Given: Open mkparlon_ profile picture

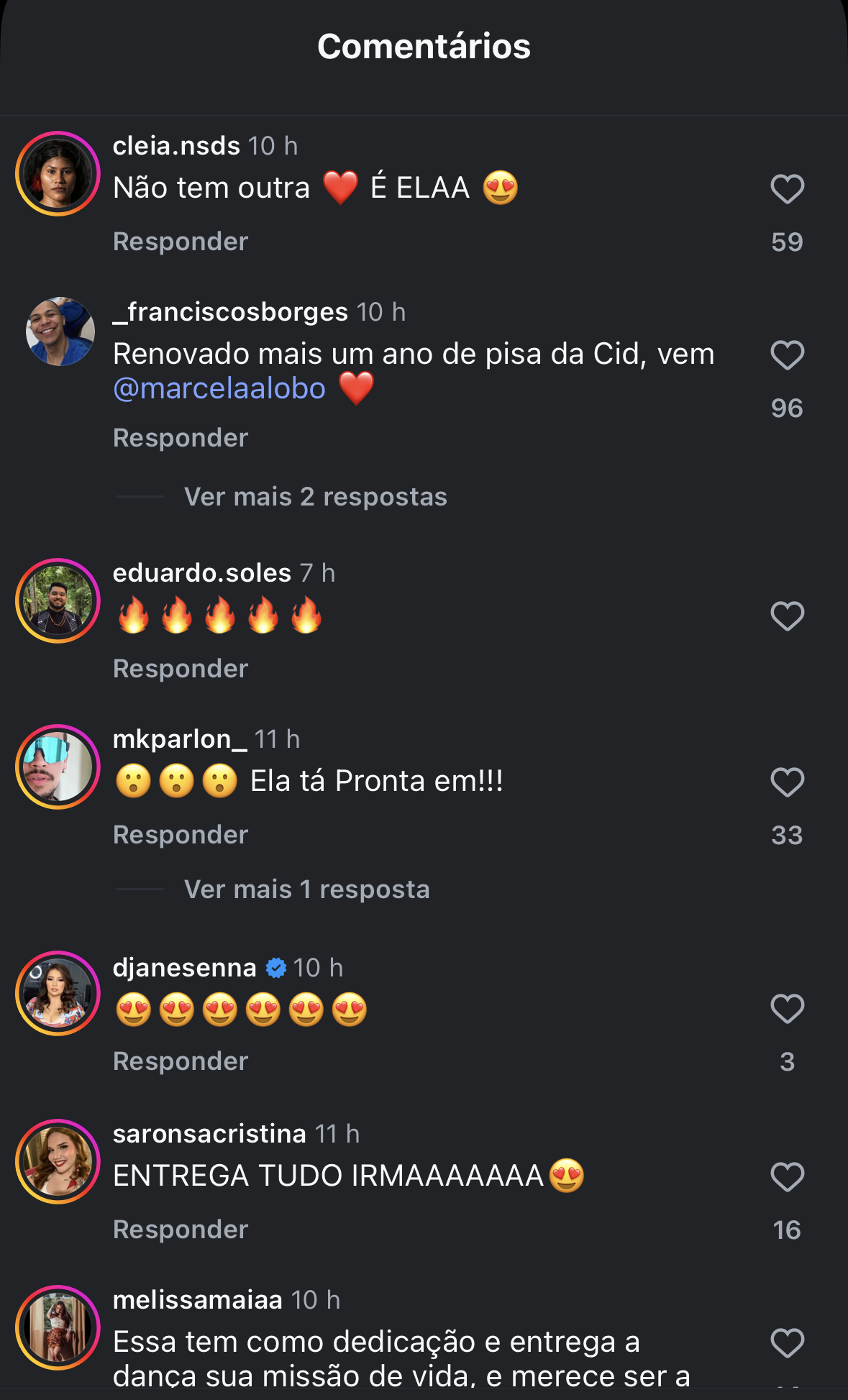Looking at the screenshot, I should click(58, 767).
